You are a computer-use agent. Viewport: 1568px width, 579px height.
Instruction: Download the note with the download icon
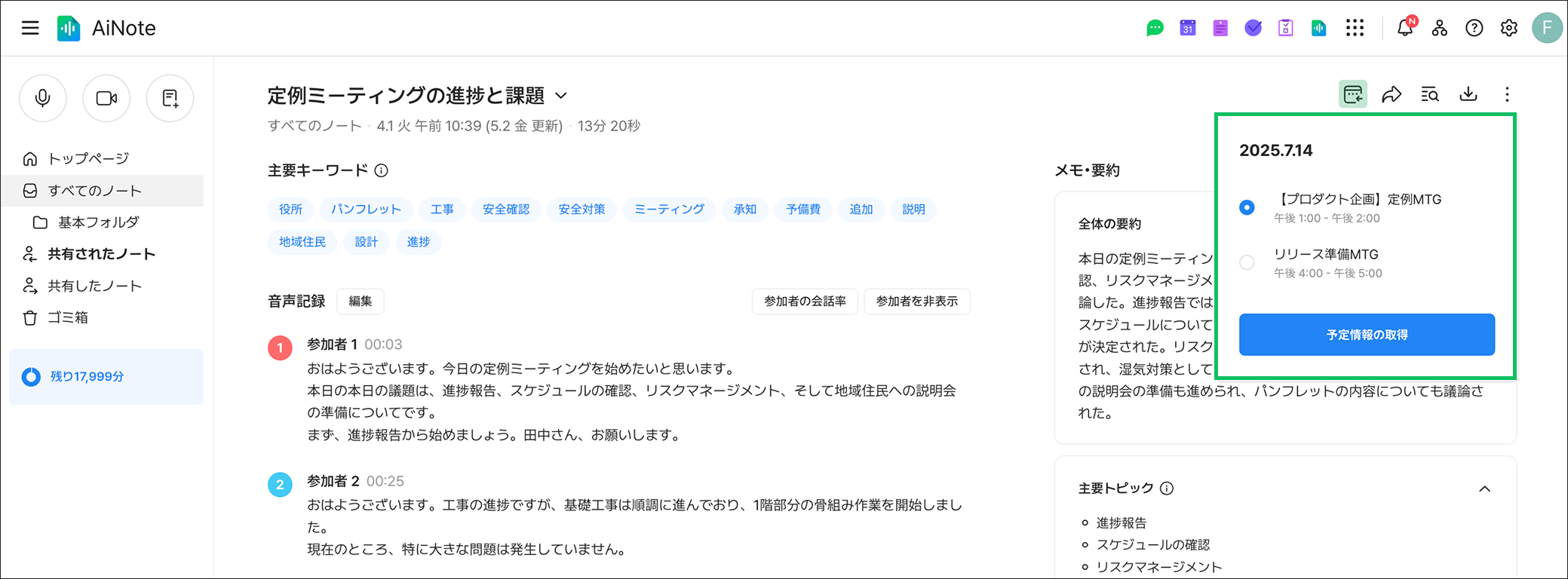[x=1468, y=94]
